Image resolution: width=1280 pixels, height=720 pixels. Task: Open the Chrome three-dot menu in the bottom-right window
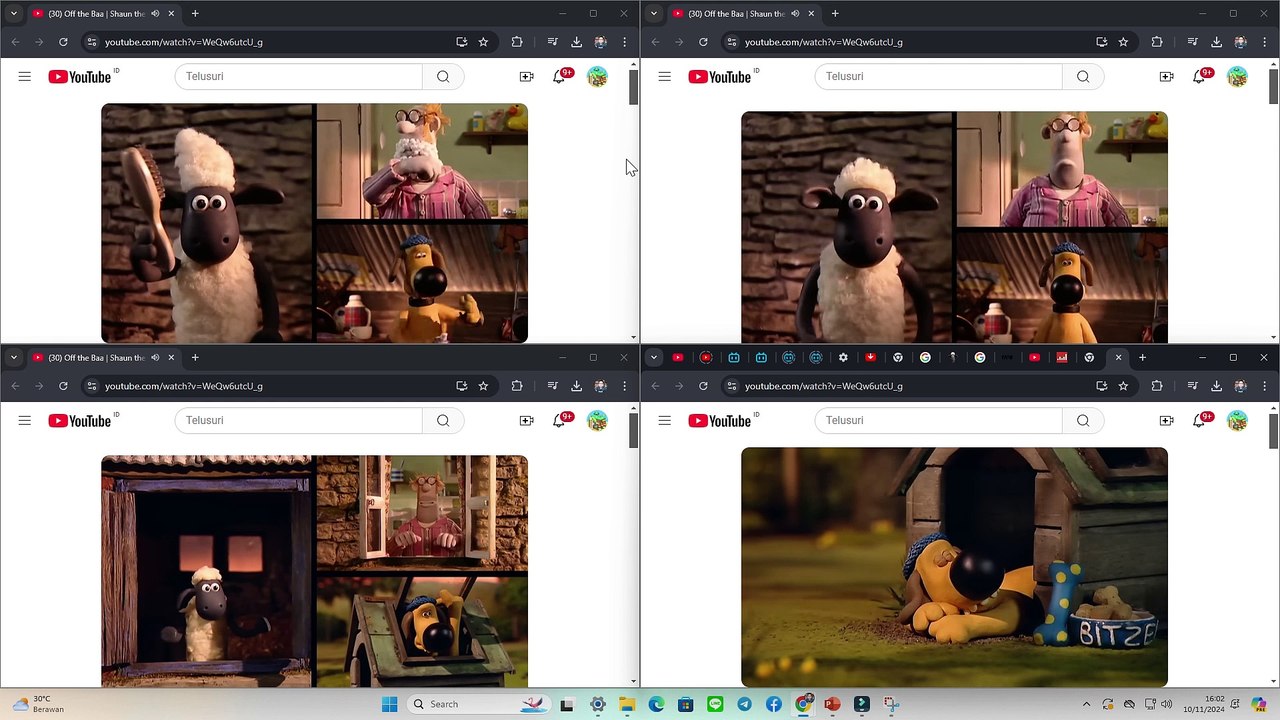click(1265, 386)
